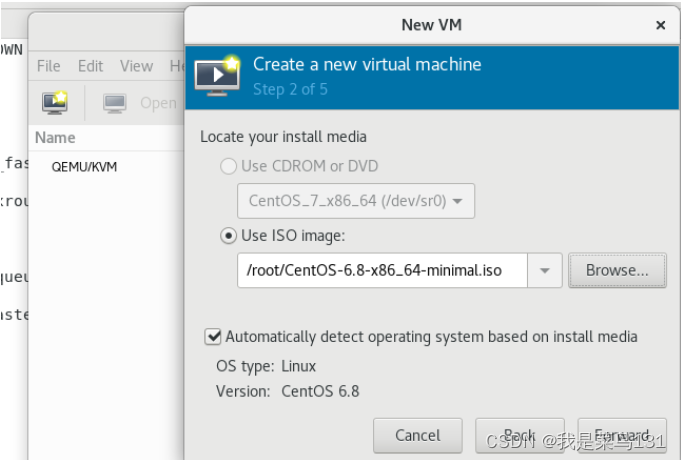681x460 pixels.
Task: Click the ISO image path field
Action: [382, 271]
